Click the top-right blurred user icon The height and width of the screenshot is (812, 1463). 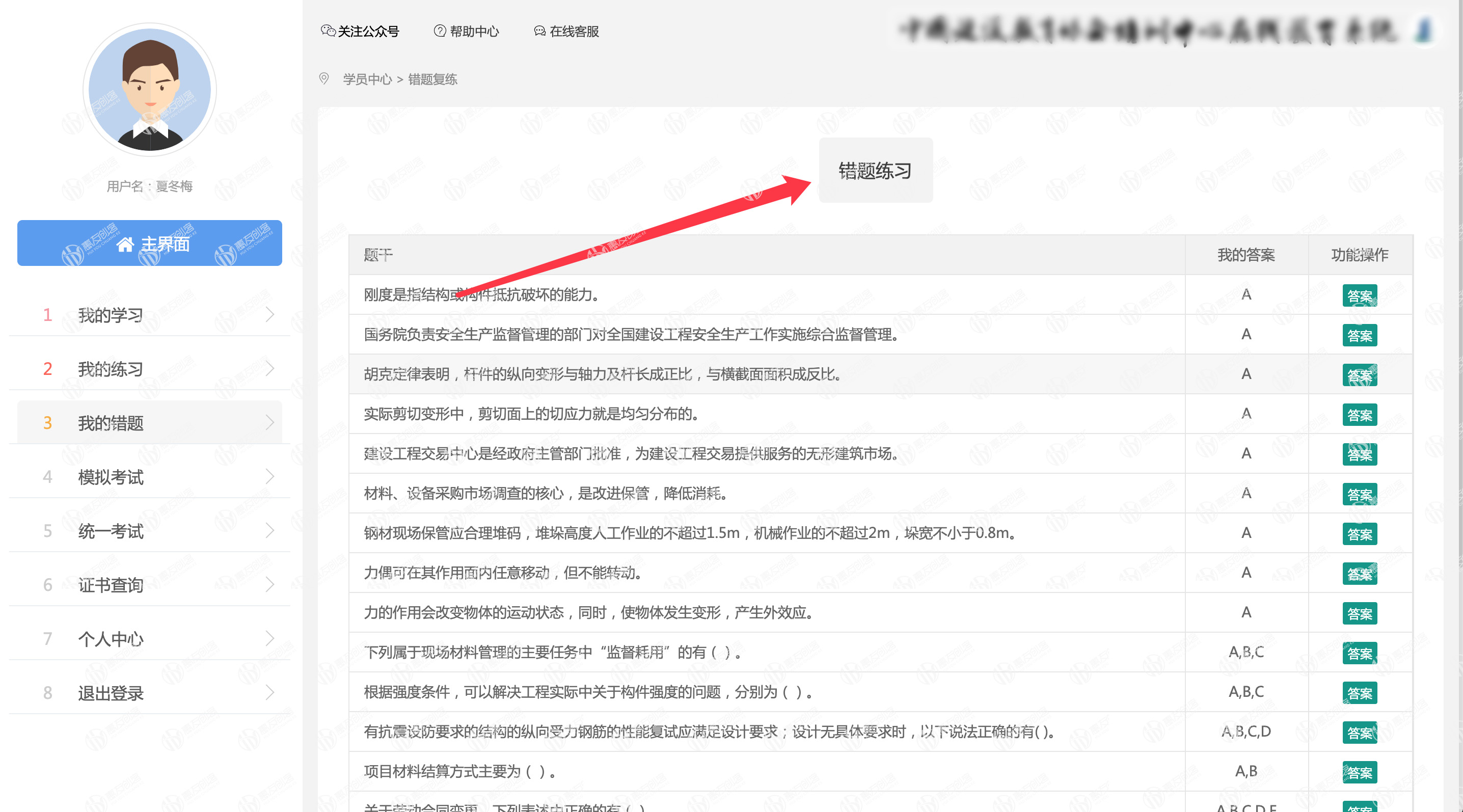pyautogui.click(x=1424, y=31)
